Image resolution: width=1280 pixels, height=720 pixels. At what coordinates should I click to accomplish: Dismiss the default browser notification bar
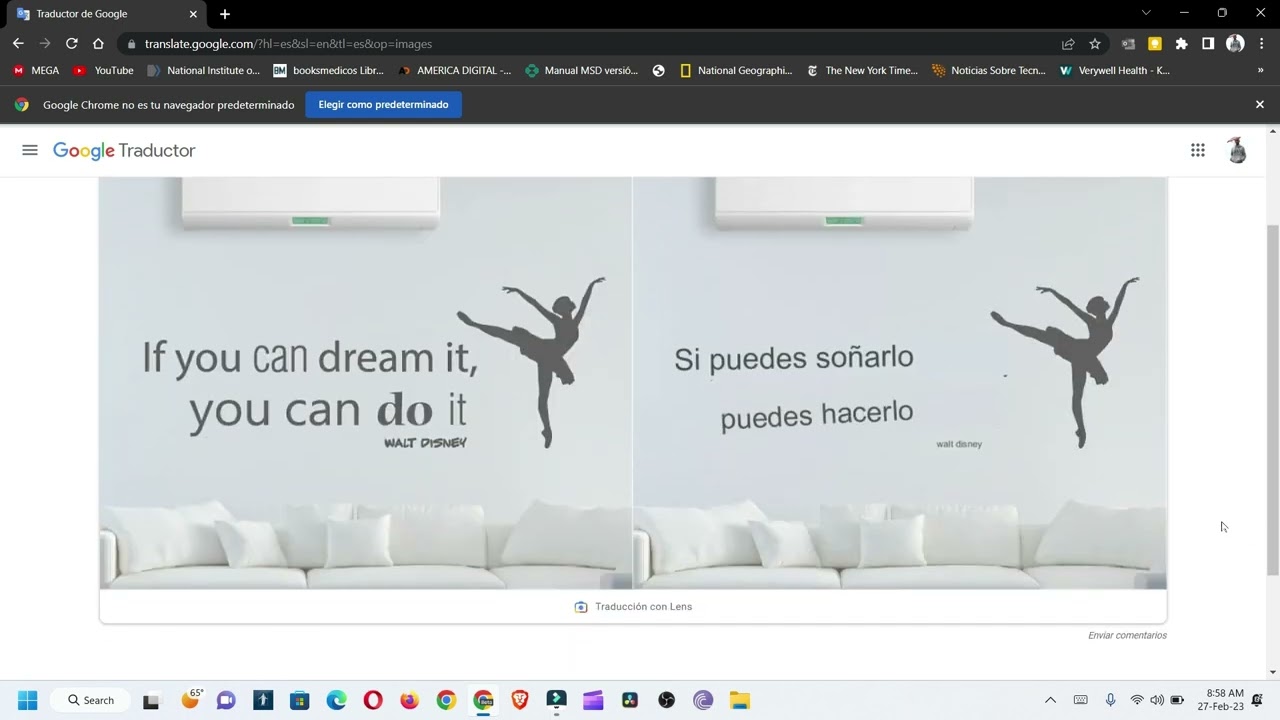[x=1260, y=104]
